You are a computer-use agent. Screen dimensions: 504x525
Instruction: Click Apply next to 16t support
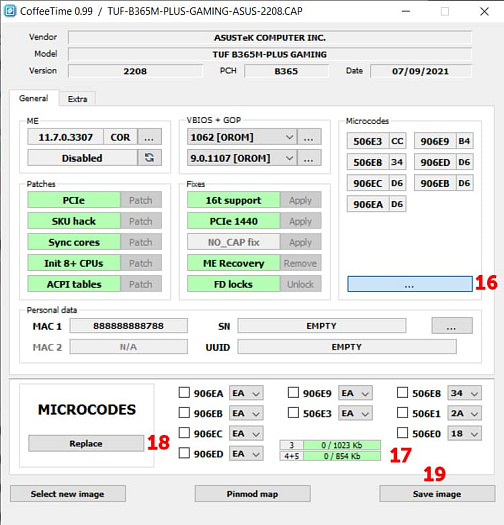pyautogui.click(x=301, y=200)
